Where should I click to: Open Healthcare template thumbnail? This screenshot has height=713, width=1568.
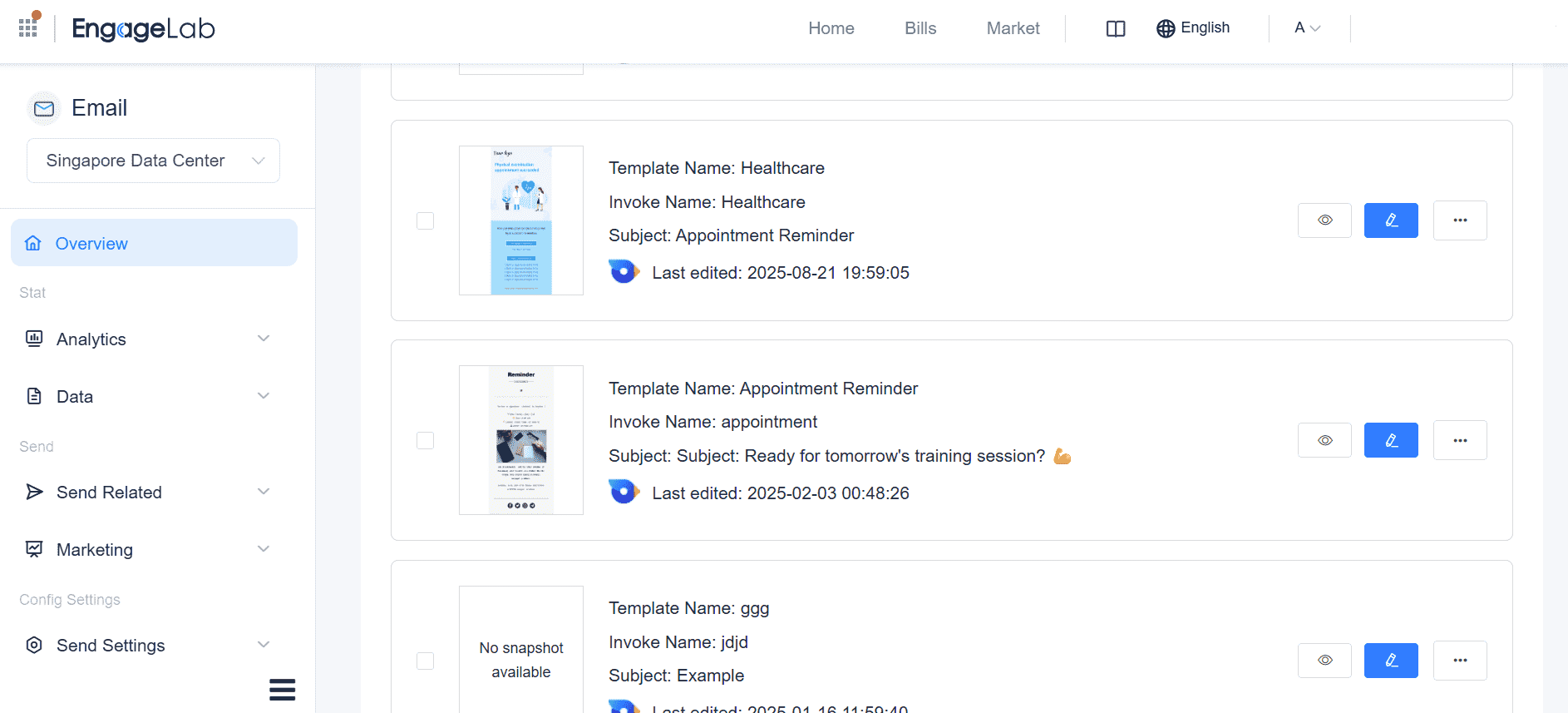pyautogui.click(x=521, y=220)
